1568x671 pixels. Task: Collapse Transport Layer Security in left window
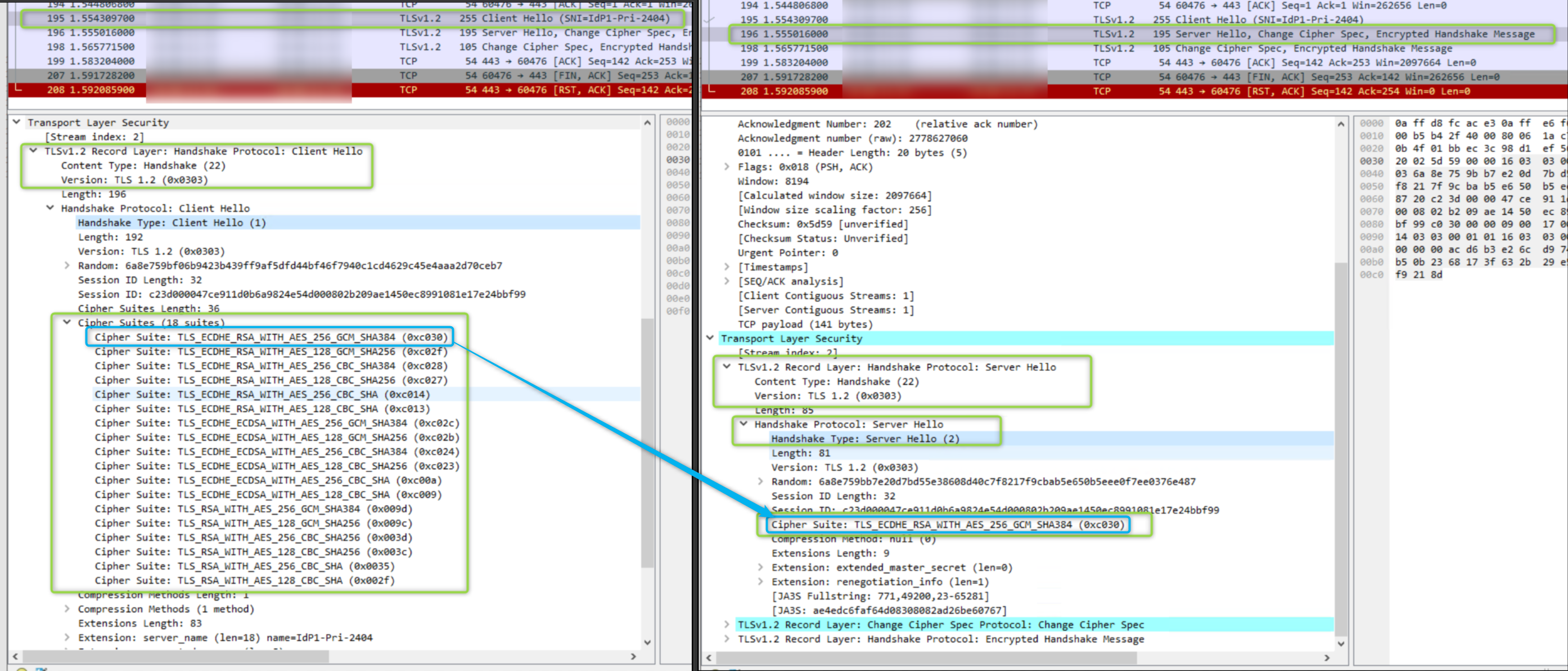point(17,123)
